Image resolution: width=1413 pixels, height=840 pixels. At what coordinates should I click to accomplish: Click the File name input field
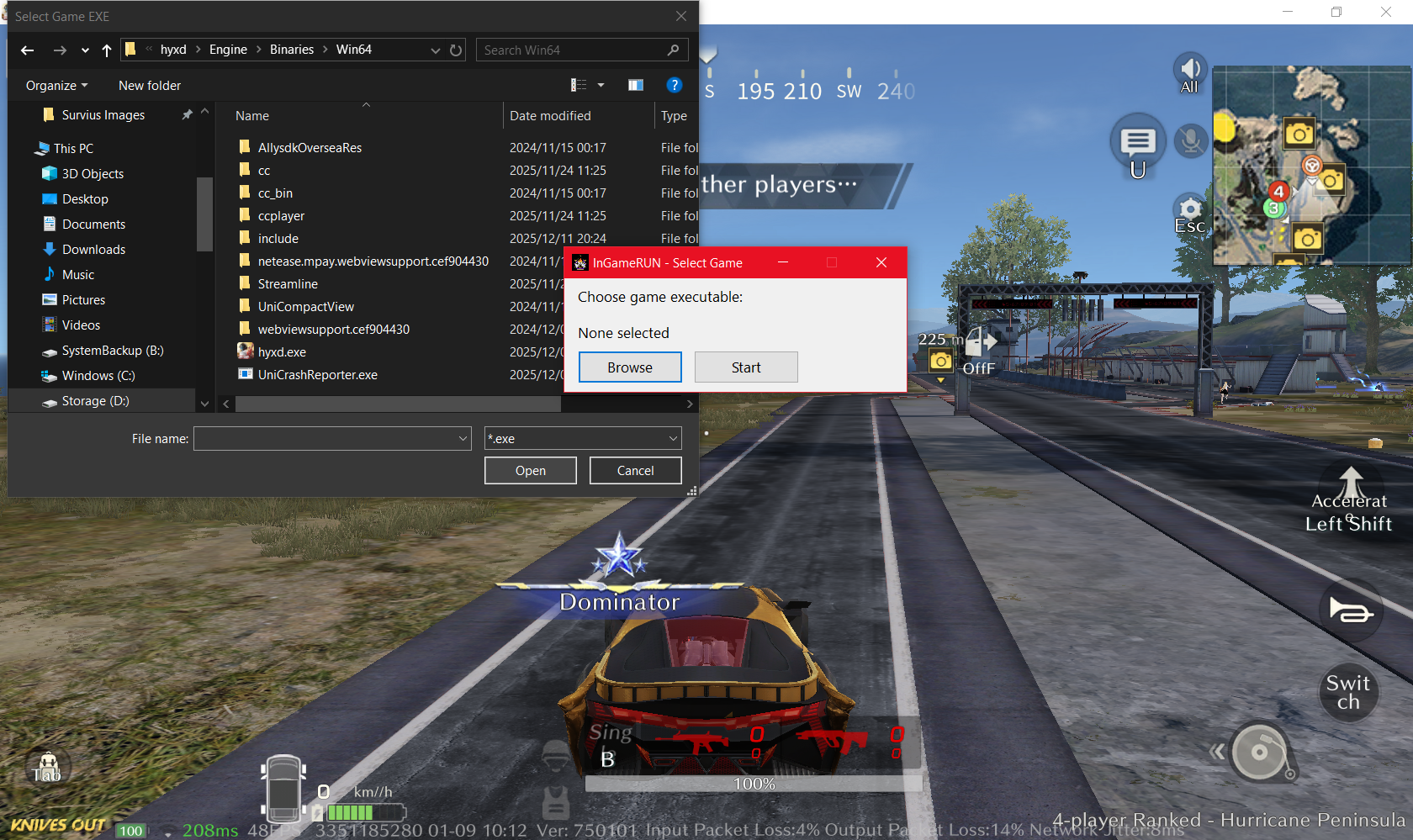pos(325,439)
